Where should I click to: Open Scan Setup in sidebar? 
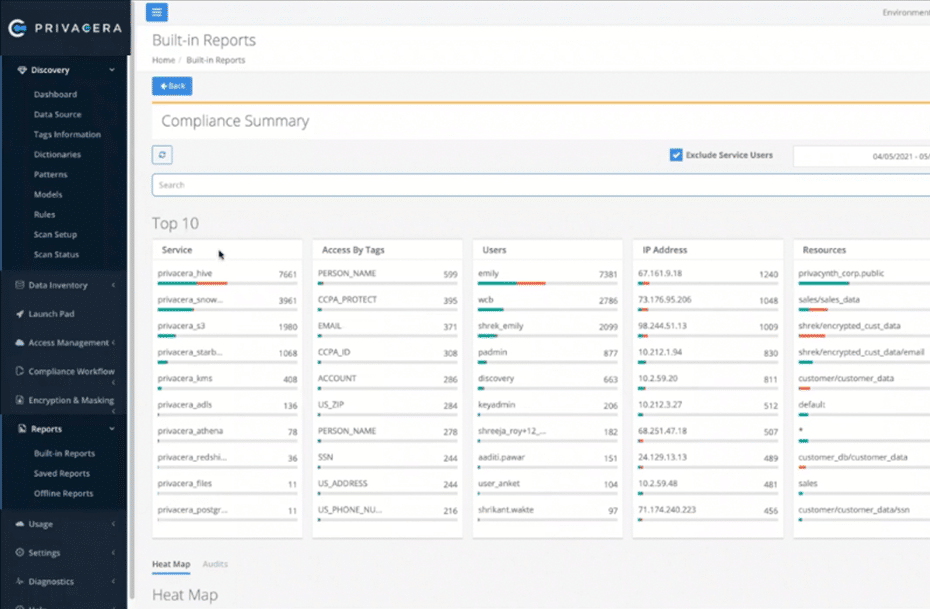click(x=55, y=234)
